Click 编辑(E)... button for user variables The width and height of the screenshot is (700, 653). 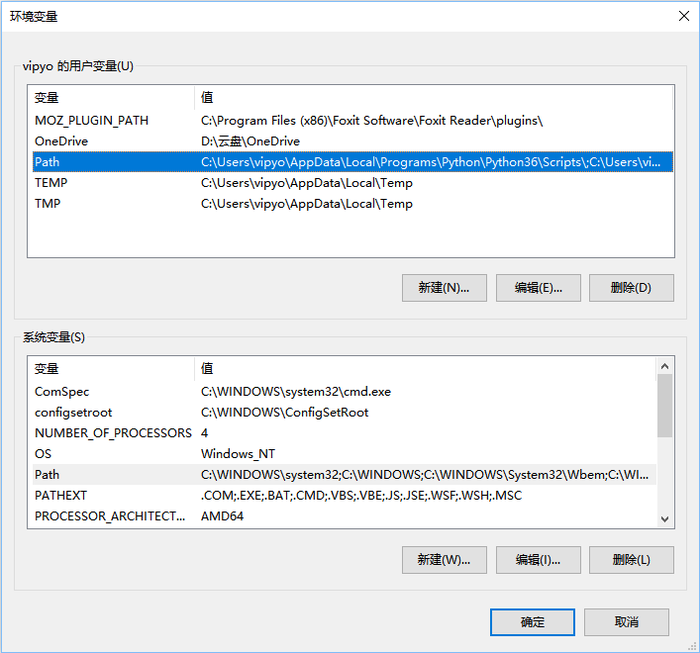538,288
